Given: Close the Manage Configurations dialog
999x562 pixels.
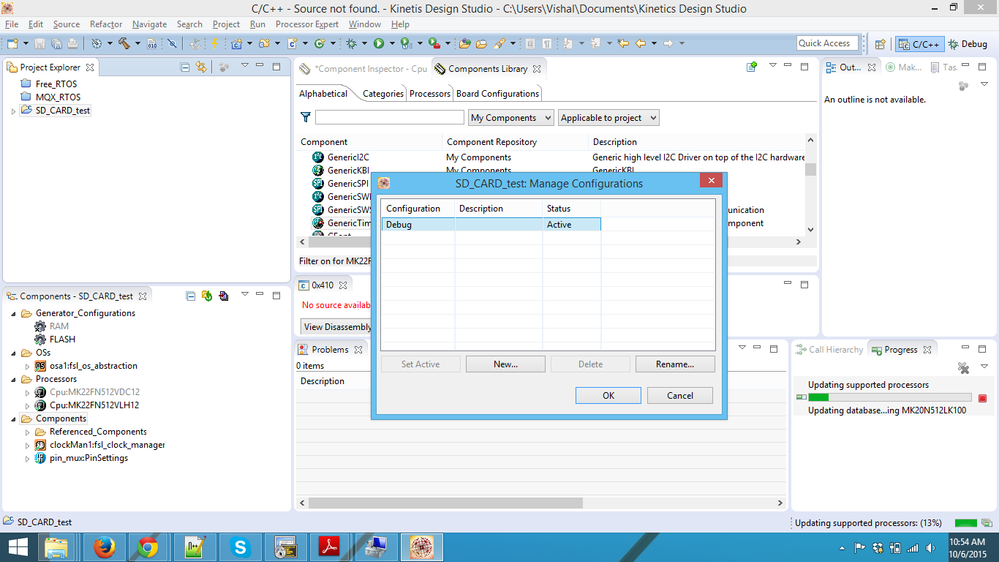Looking at the screenshot, I should pyautogui.click(x=711, y=181).
